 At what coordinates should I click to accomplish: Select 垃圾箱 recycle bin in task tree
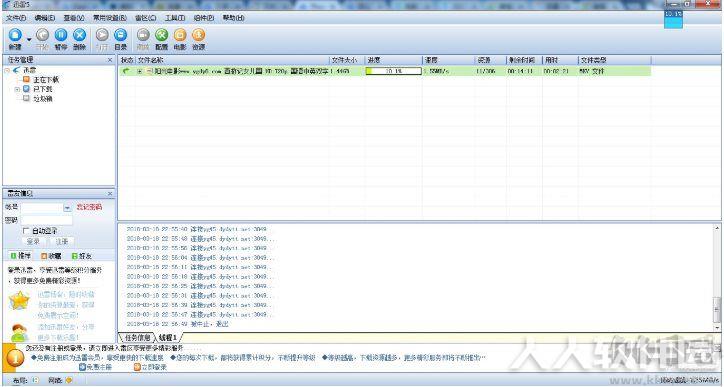click(x=42, y=99)
